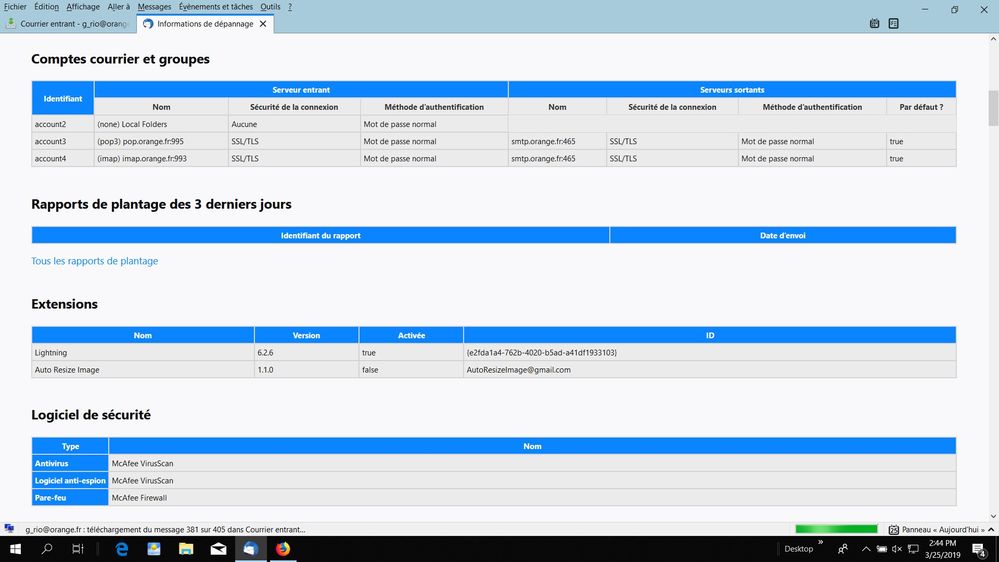Click the Identifiant du rapport column header
Viewport: 999px width, 562px height.
(320, 235)
